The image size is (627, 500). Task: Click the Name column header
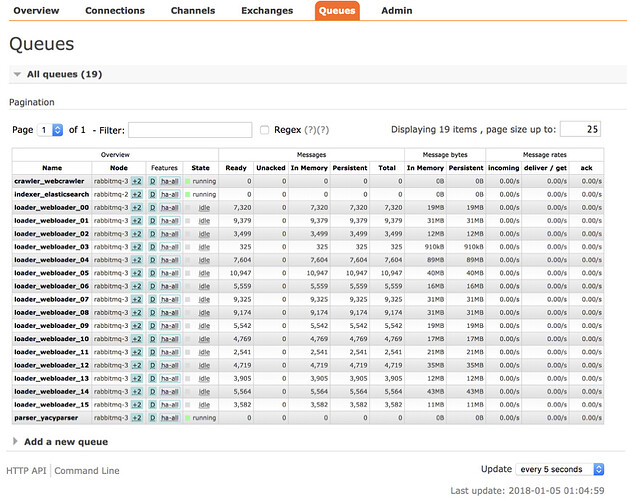coord(52,168)
